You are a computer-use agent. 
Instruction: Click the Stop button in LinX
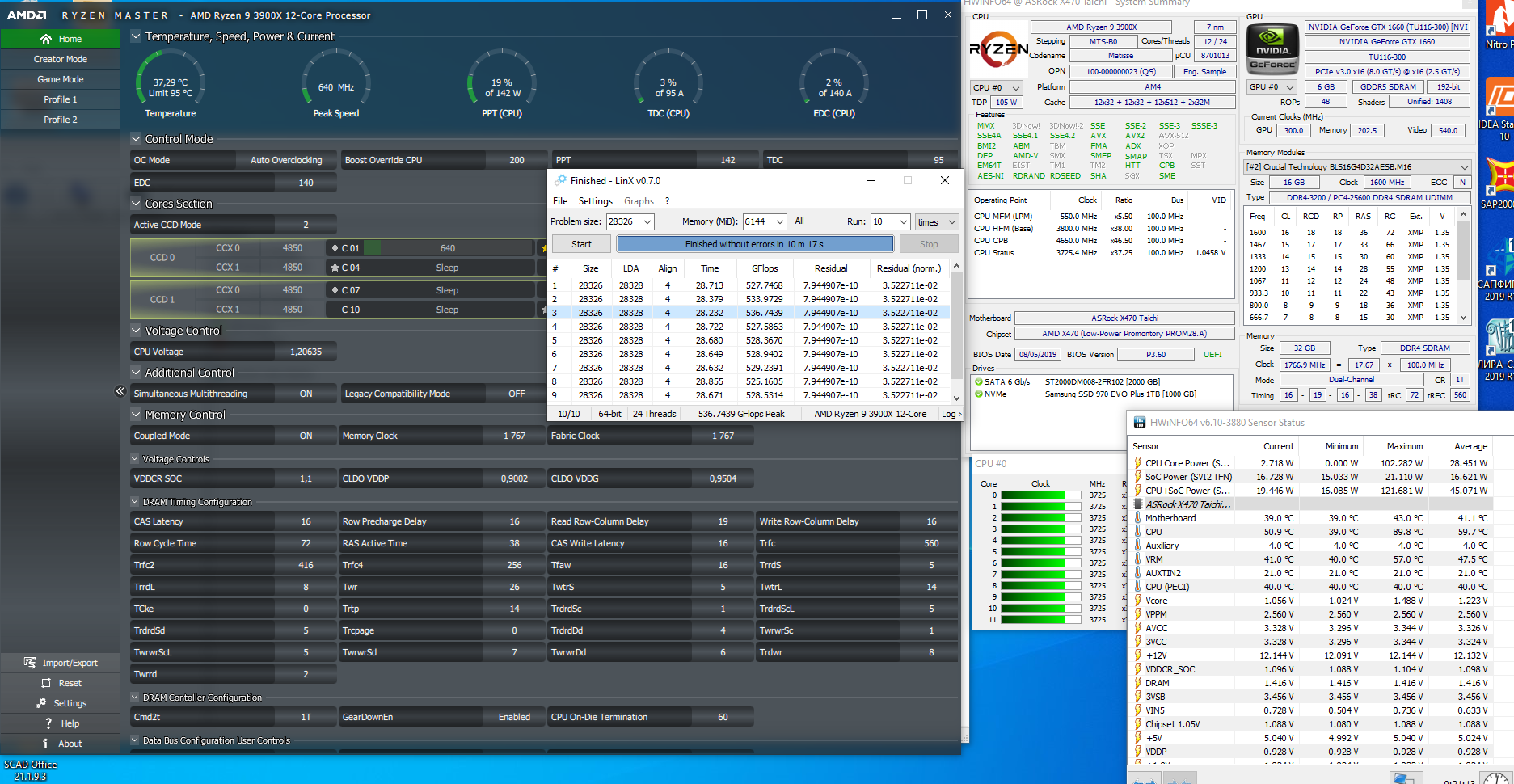coord(929,244)
